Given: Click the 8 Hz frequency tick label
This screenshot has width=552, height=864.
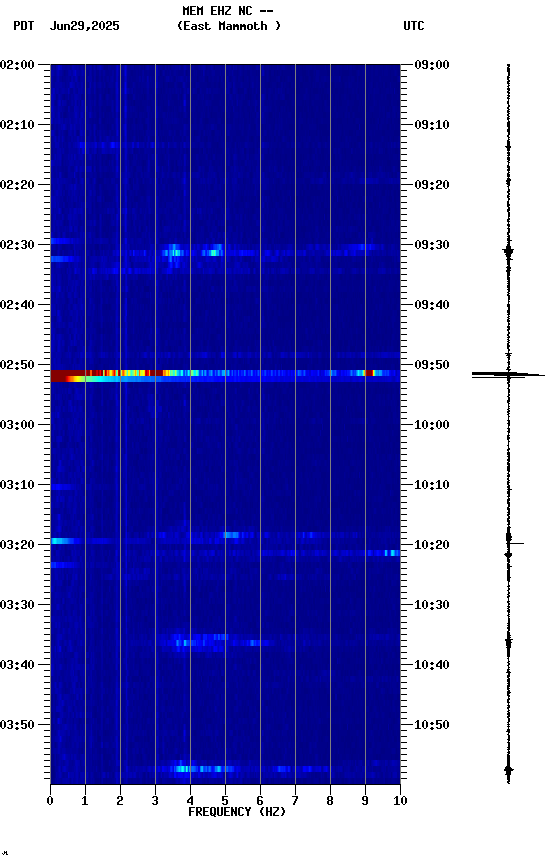Looking at the screenshot, I should point(330,801).
